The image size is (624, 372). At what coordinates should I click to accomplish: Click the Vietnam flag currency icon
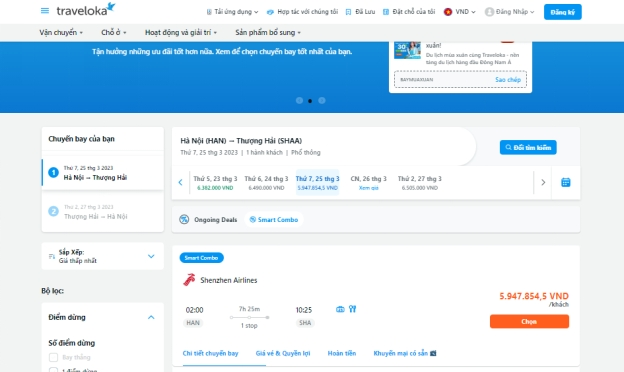(448, 12)
